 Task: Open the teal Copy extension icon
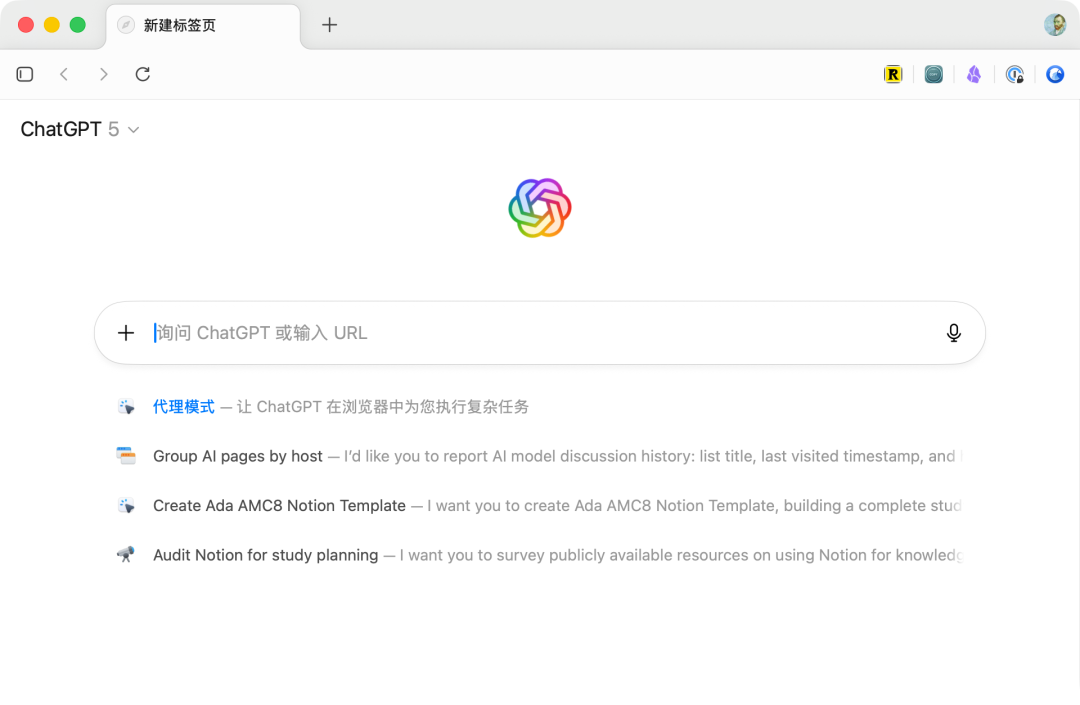[933, 74]
